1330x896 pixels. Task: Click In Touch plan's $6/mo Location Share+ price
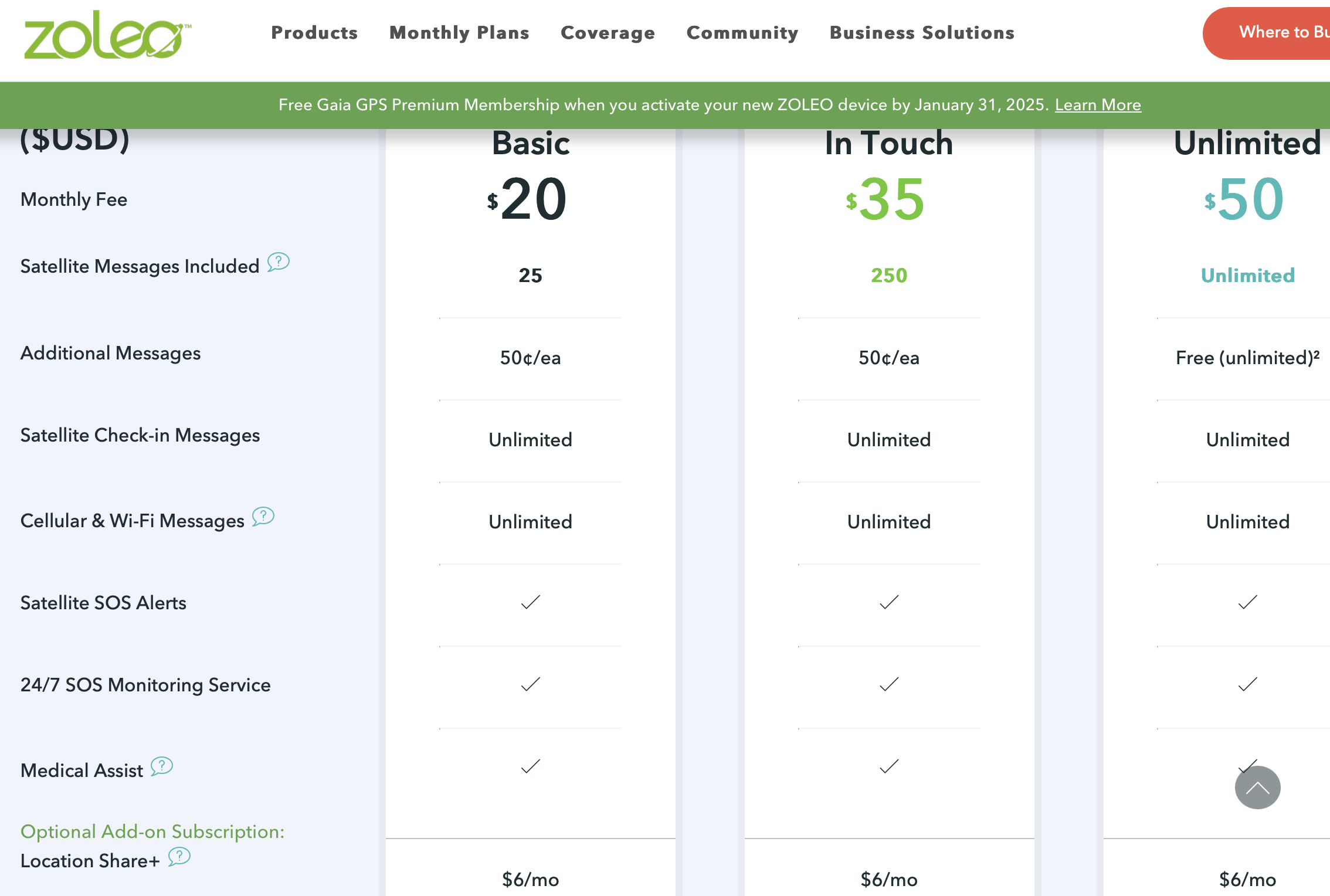pyautogui.click(x=889, y=880)
